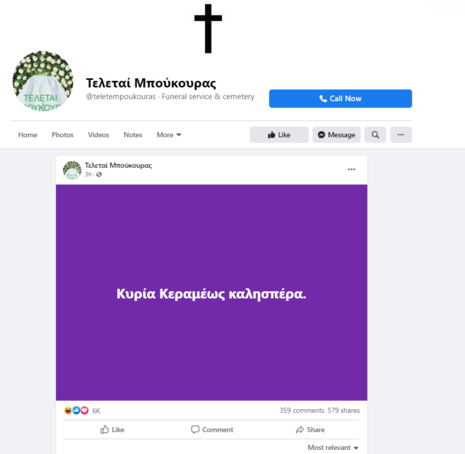Viewport: 465px width, 454px height.
Task: View the 579 shares link
Action: pos(344,410)
